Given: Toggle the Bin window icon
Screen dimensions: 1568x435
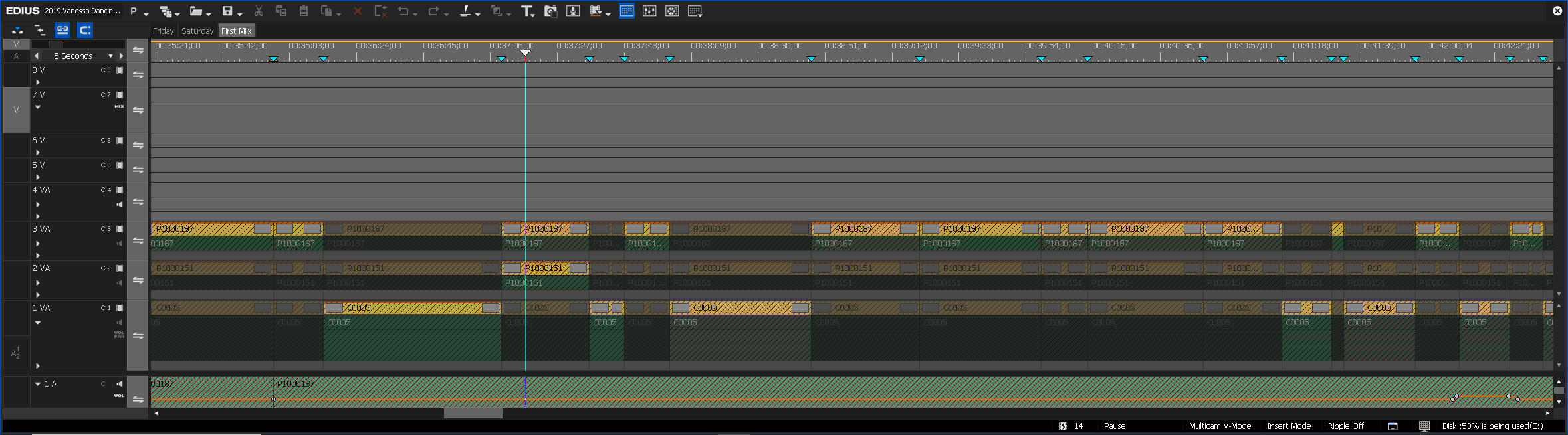Looking at the screenshot, I should tap(626, 11).
